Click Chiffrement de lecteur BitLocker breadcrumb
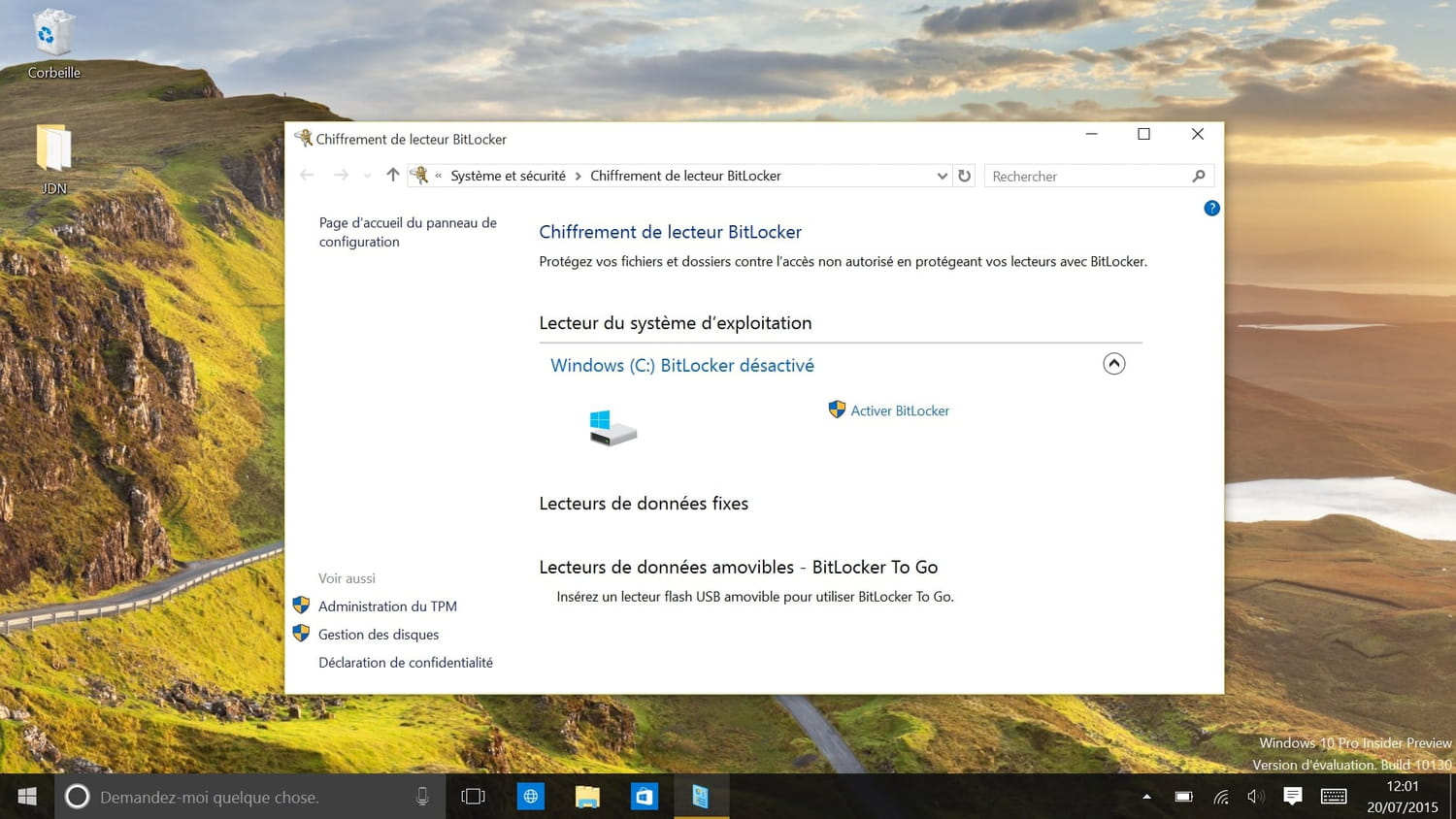Image resolution: width=1456 pixels, height=819 pixels. 685,176
